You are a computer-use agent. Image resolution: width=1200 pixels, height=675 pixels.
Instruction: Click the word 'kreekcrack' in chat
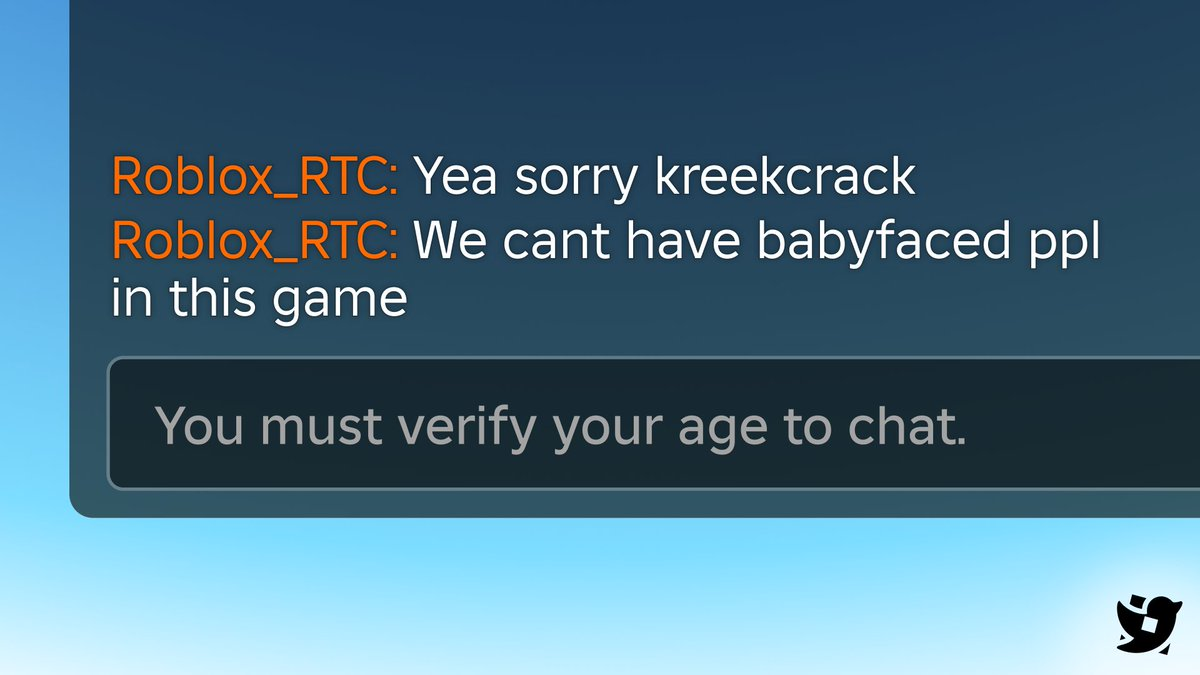[785, 177]
